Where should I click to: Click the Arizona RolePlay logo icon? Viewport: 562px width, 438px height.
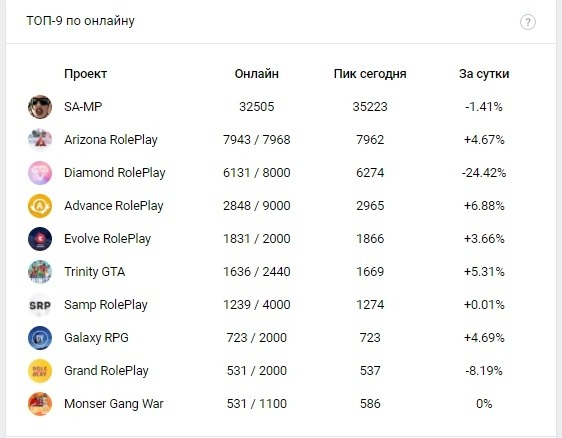tap(40, 140)
